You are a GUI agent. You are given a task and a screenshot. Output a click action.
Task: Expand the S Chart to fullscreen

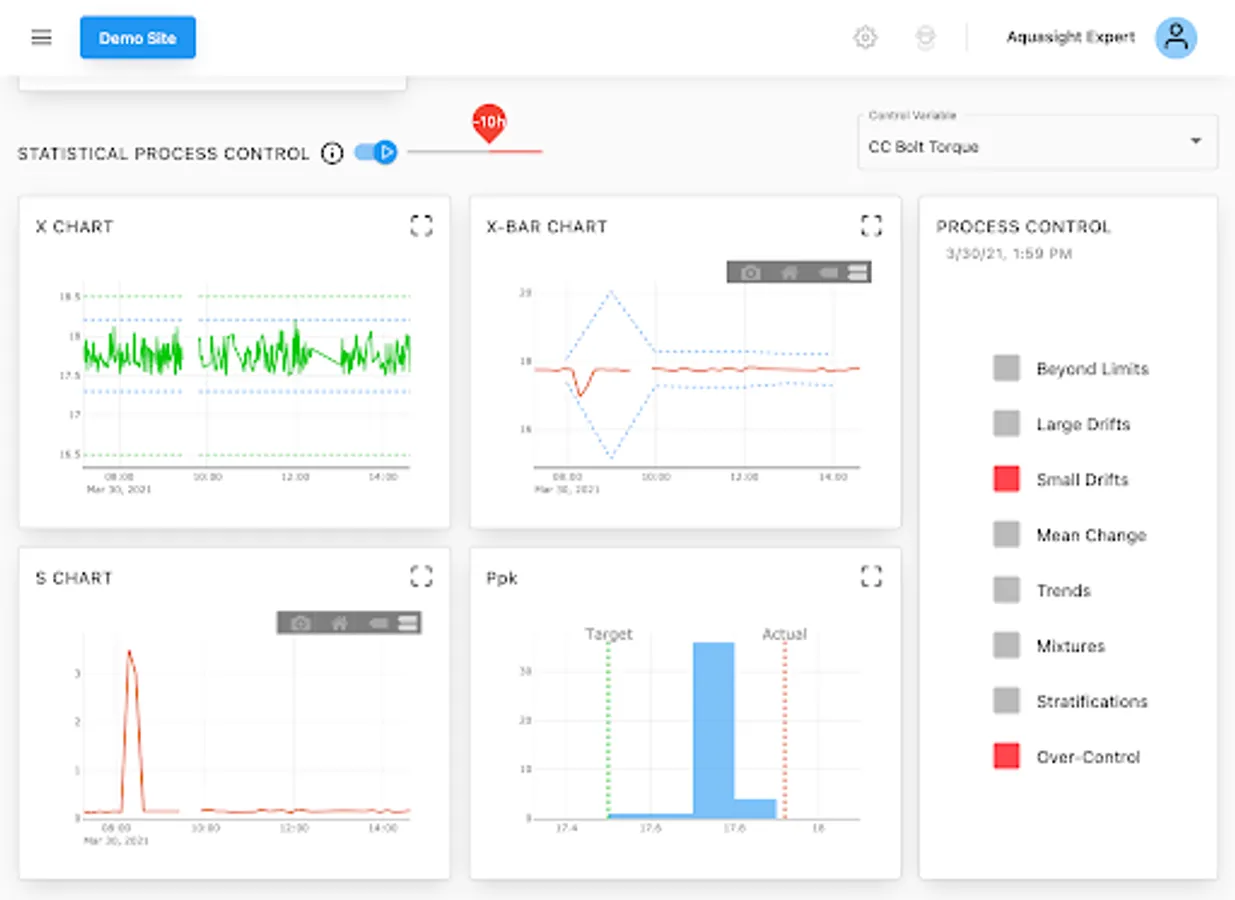[421, 576]
